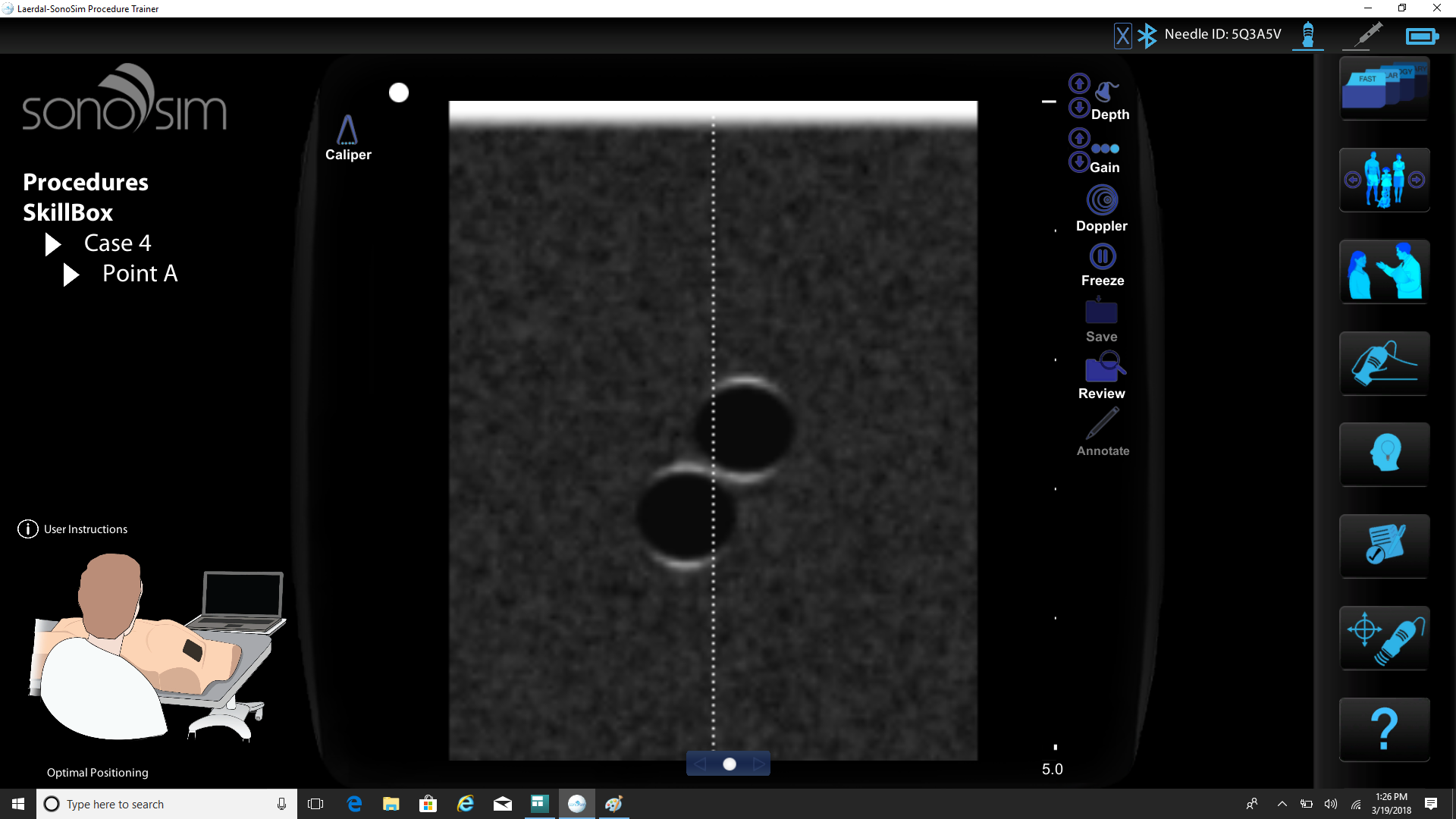Open the FAST scan library

(1384, 89)
